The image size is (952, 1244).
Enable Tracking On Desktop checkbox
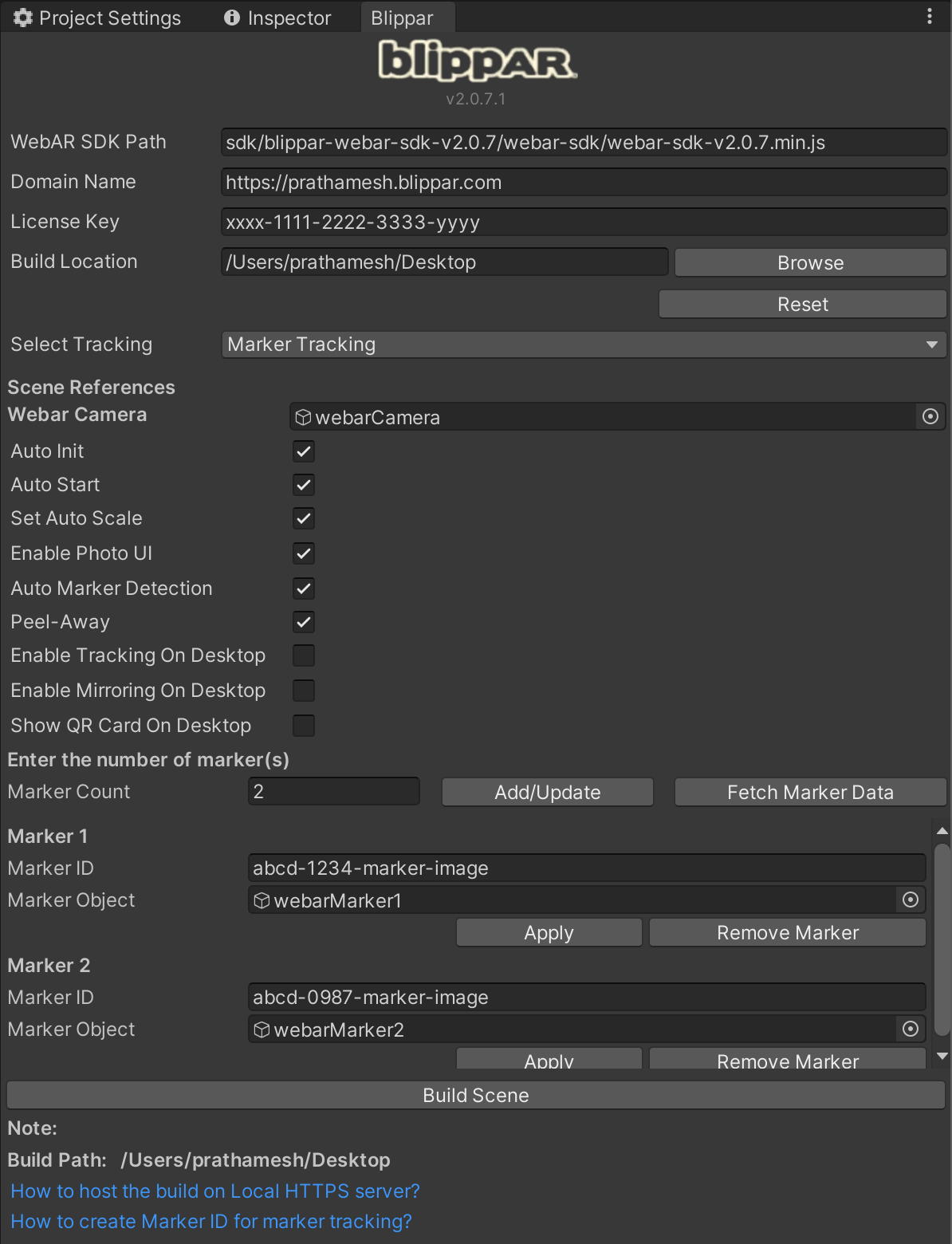coord(304,655)
